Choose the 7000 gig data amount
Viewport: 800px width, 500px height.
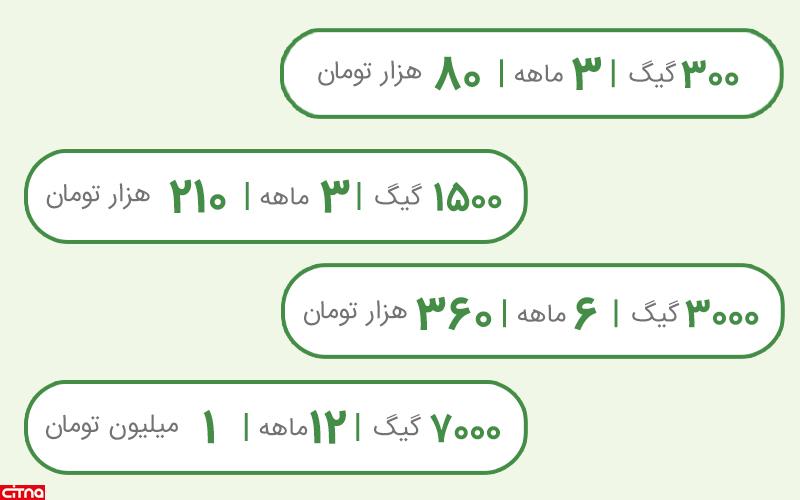[466, 429]
